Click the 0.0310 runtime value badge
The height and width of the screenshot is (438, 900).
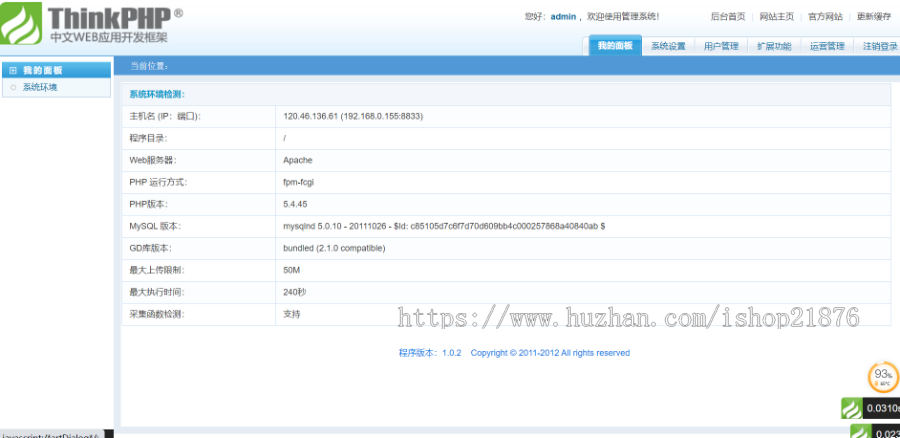[881, 408]
